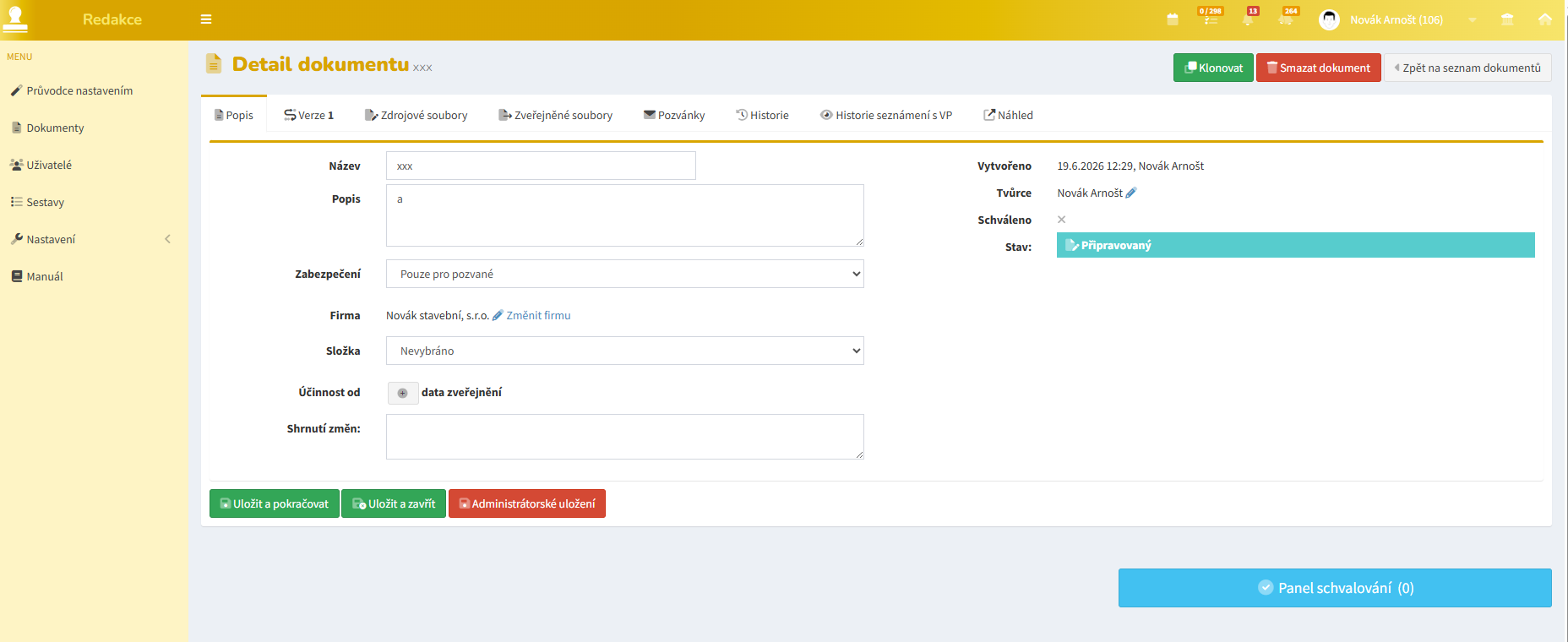
Task: Open the institution building icon in header
Action: (x=1507, y=19)
